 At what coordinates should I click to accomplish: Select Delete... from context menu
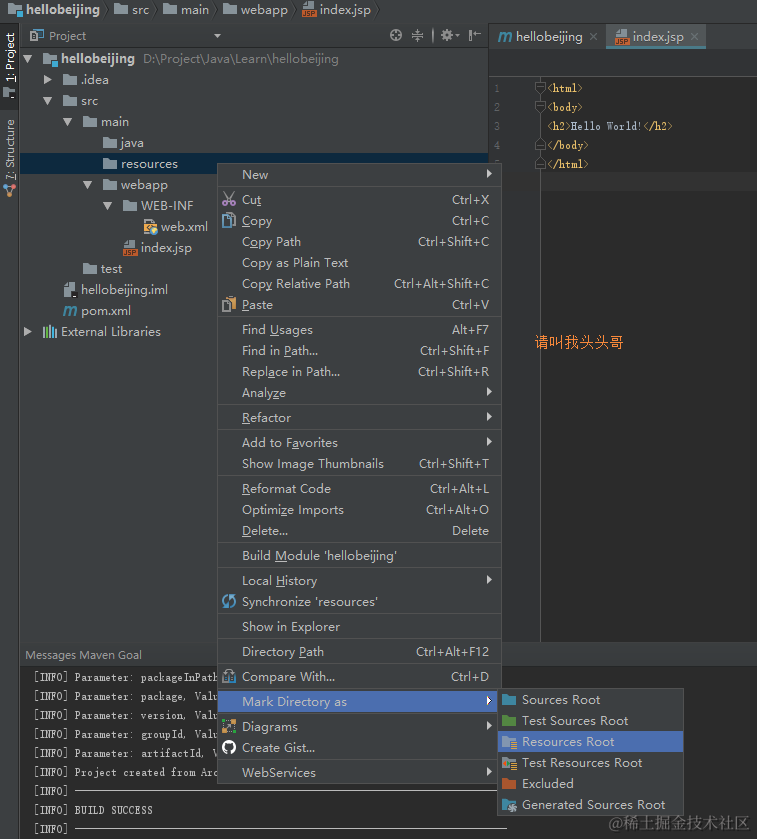pos(360,531)
